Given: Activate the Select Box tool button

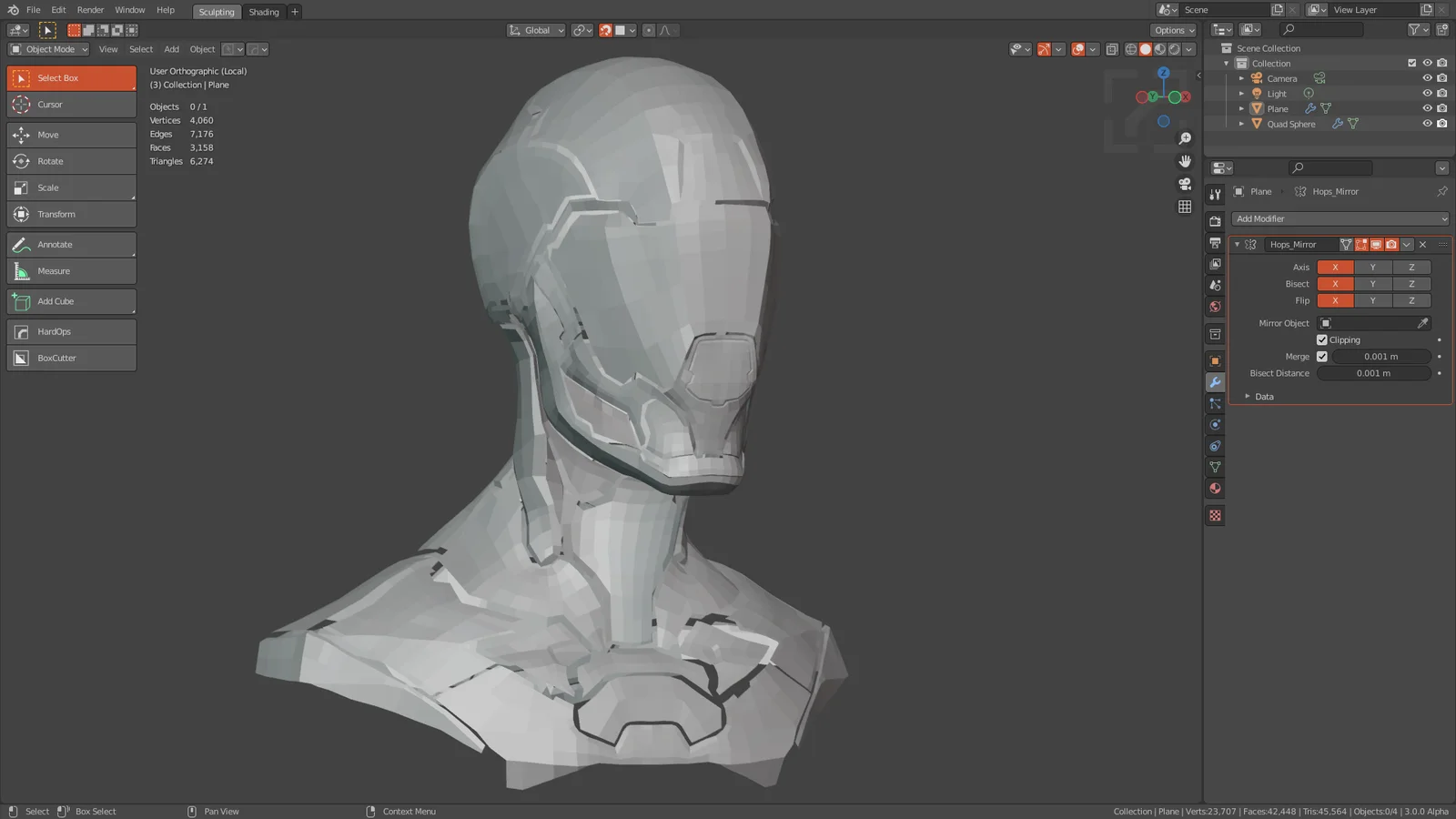Looking at the screenshot, I should tap(70, 77).
